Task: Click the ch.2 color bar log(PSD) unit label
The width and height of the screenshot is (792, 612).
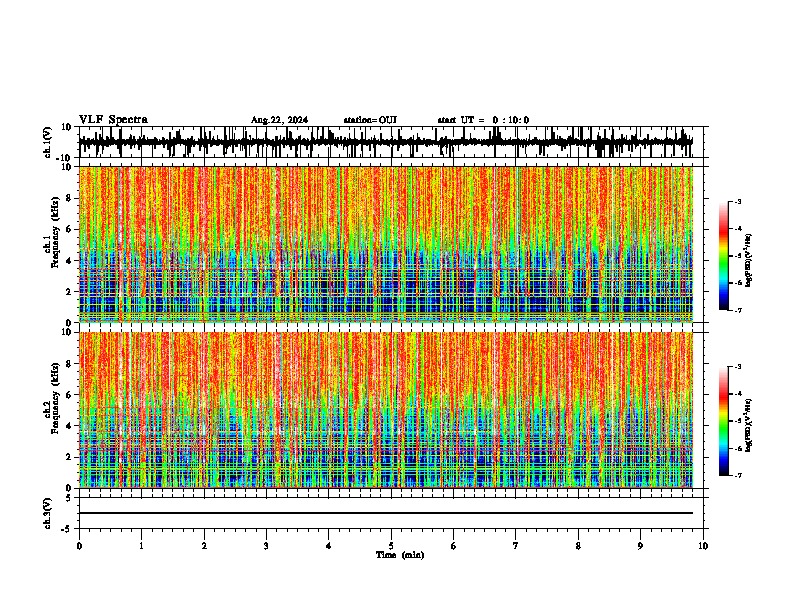Action: click(749, 425)
